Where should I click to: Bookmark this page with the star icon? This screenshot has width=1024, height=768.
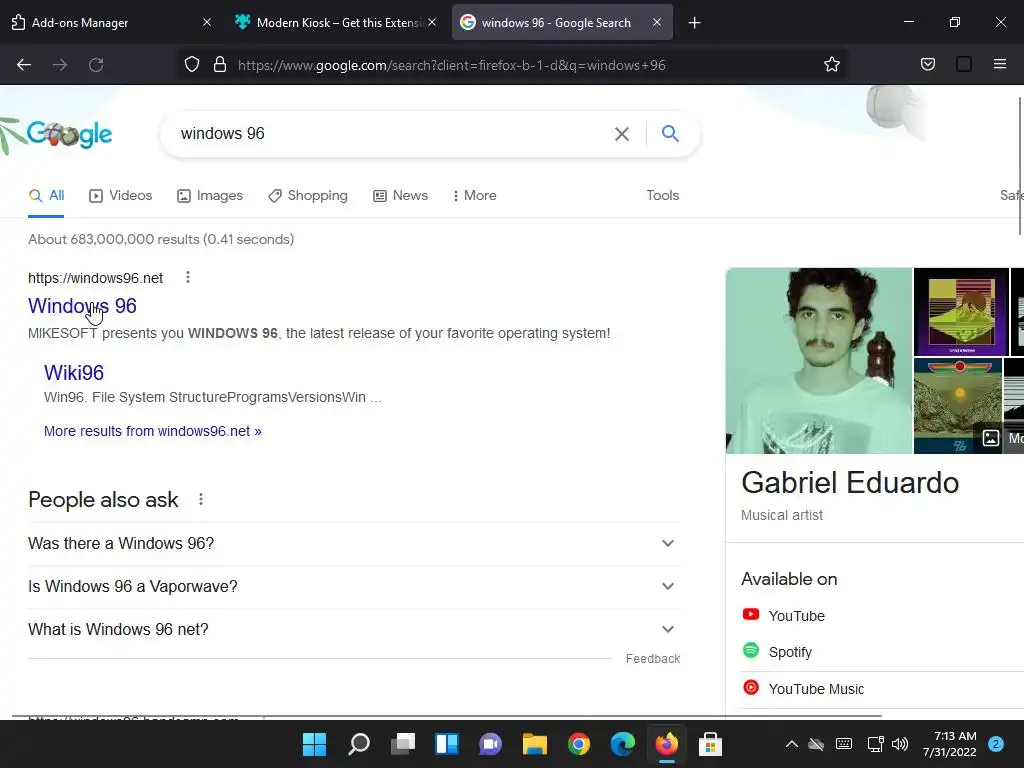tap(831, 65)
